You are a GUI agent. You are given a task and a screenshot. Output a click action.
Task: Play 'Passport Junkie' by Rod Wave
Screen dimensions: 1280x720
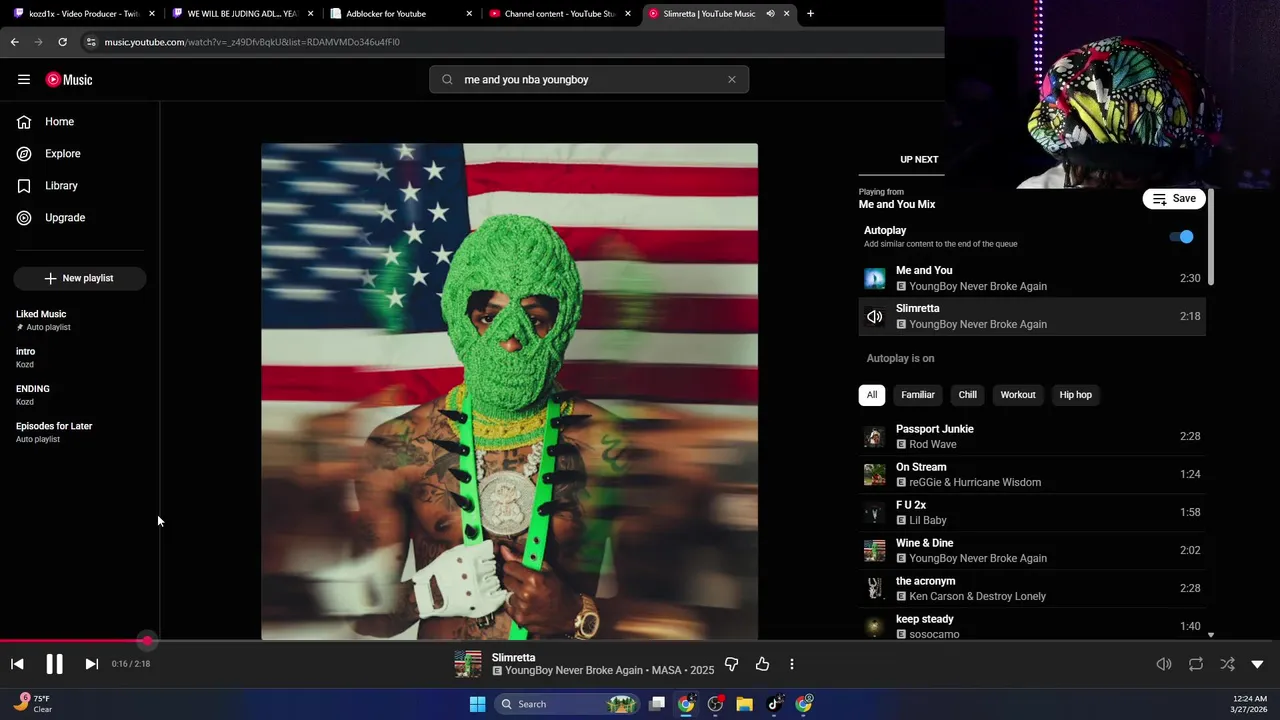(1032, 437)
